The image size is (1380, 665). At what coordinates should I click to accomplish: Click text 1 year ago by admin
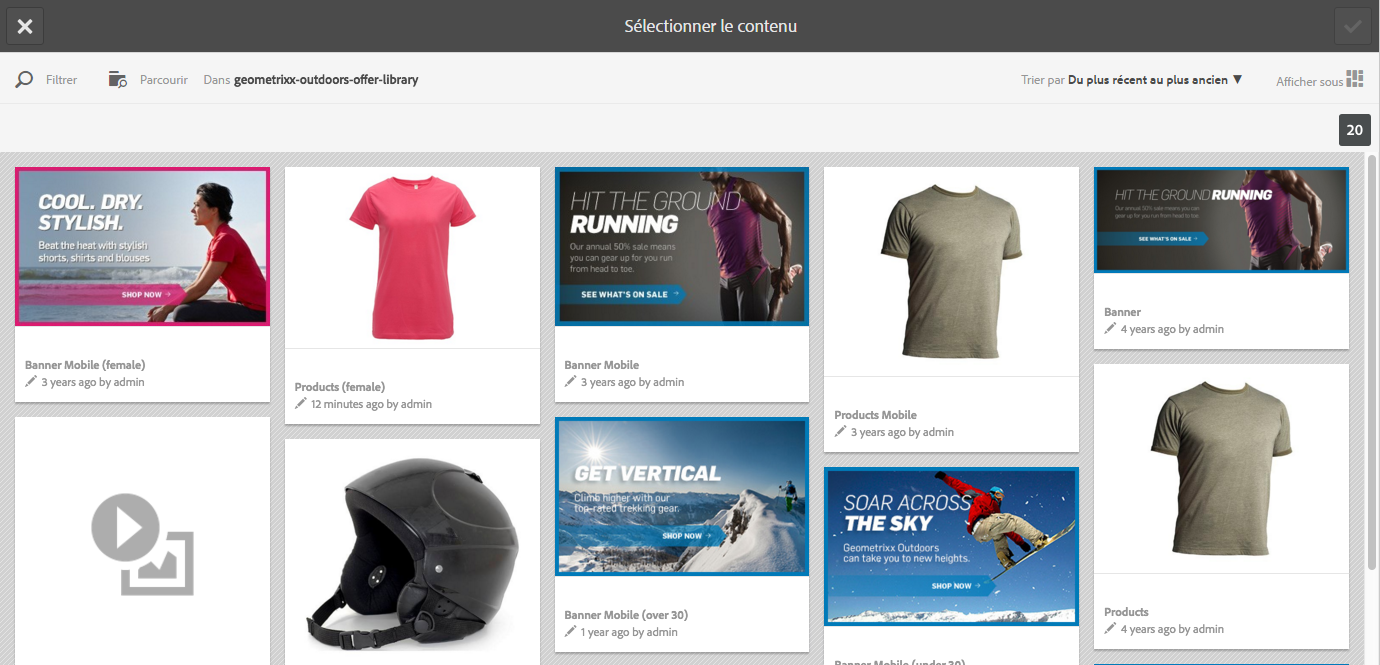[x=629, y=632]
